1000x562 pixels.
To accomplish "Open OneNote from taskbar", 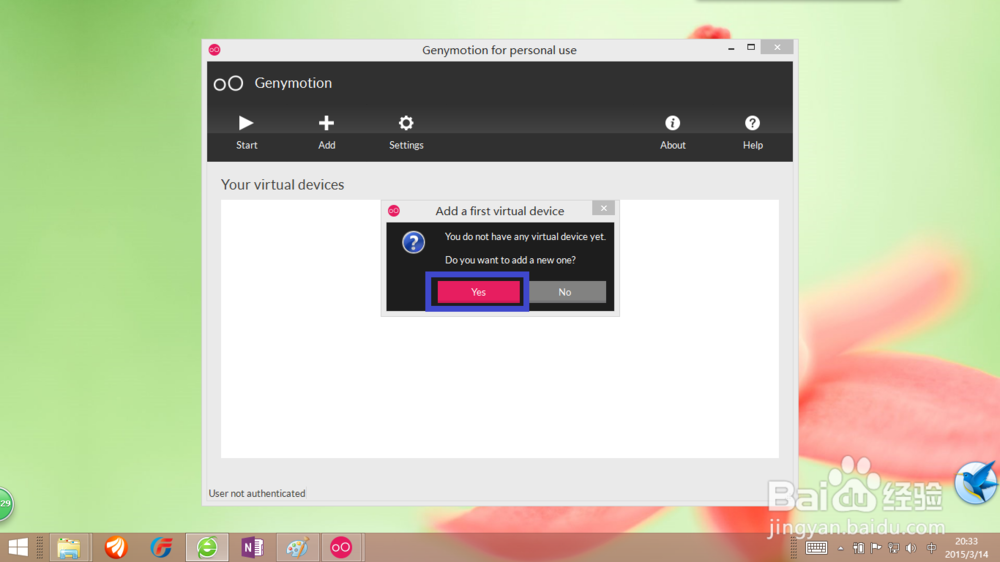I will (x=252, y=547).
